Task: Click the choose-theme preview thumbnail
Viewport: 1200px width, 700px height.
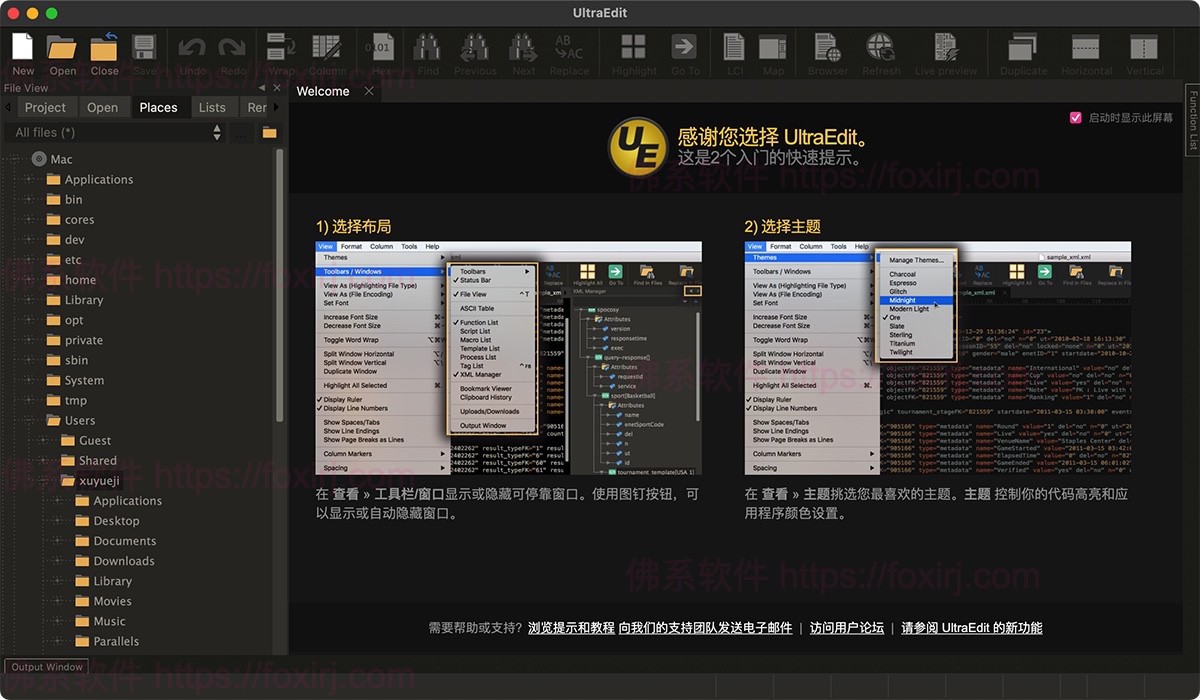Action: pos(937,358)
